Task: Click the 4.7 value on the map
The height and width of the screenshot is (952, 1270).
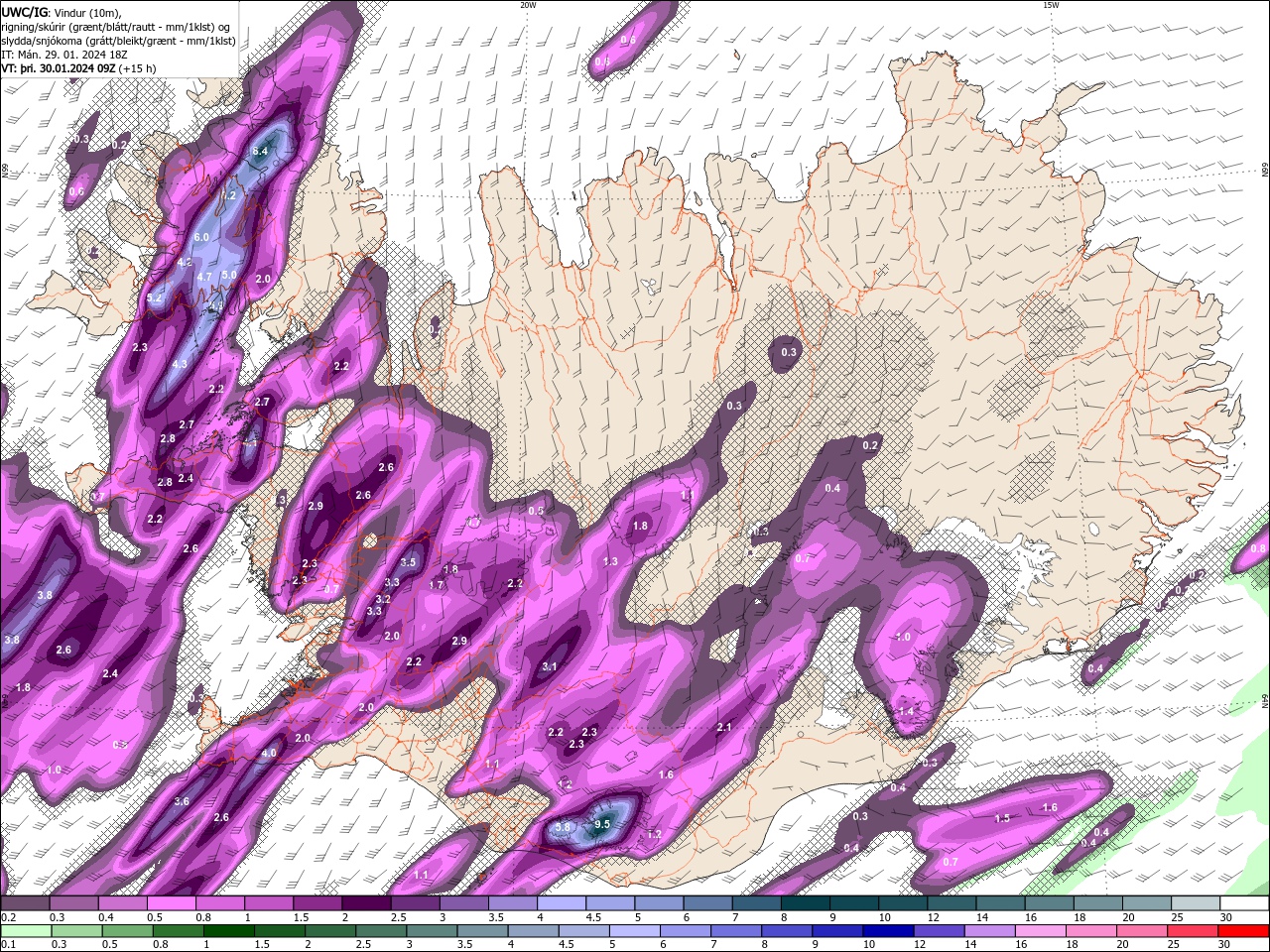Action: coord(205,277)
